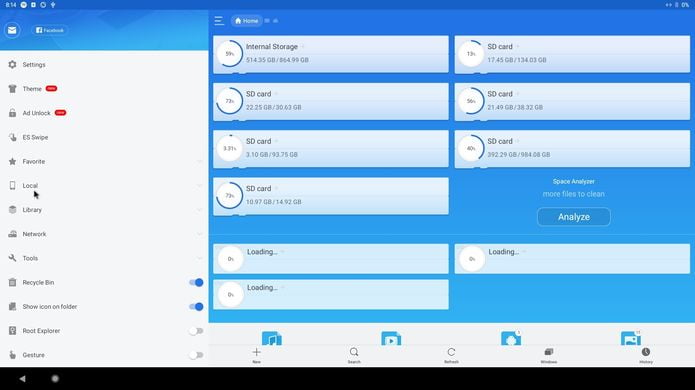Click the Recycle Bin trash icon
The image size is (695, 390).
(12, 282)
